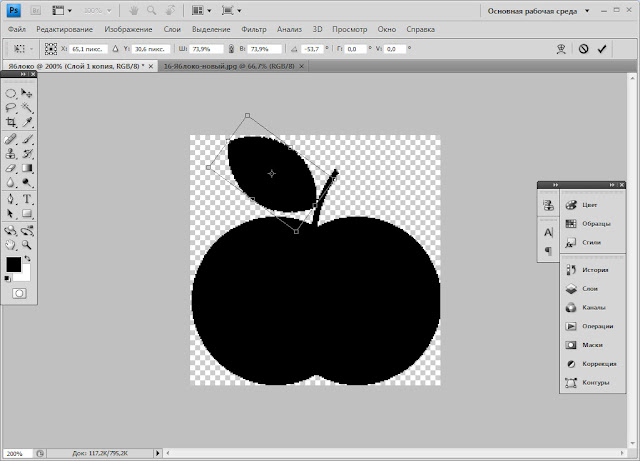Pick the Healing Brush tool
Image resolution: width=640 pixels, height=461 pixels.
[x=11, y=139]
